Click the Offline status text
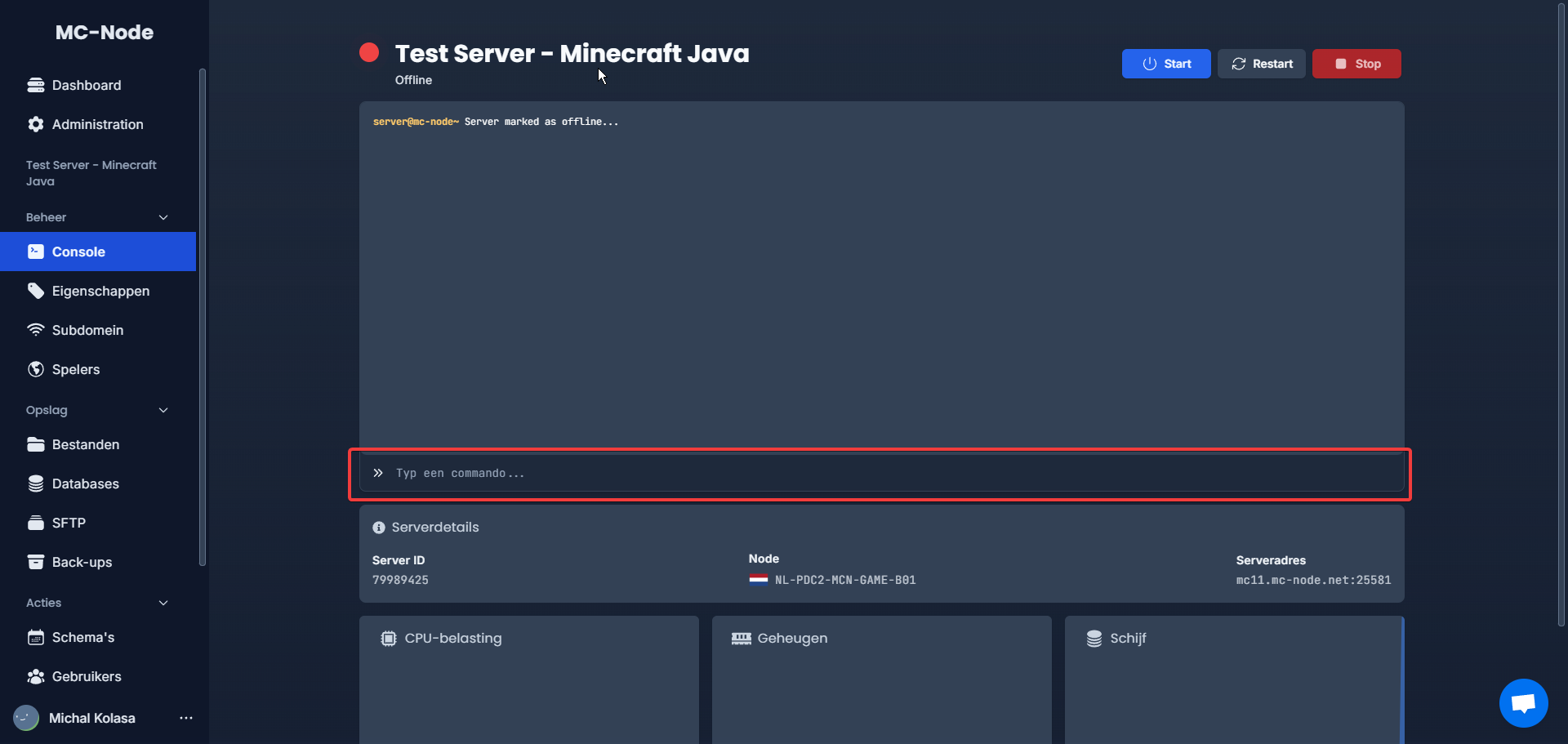 [413, 80]
